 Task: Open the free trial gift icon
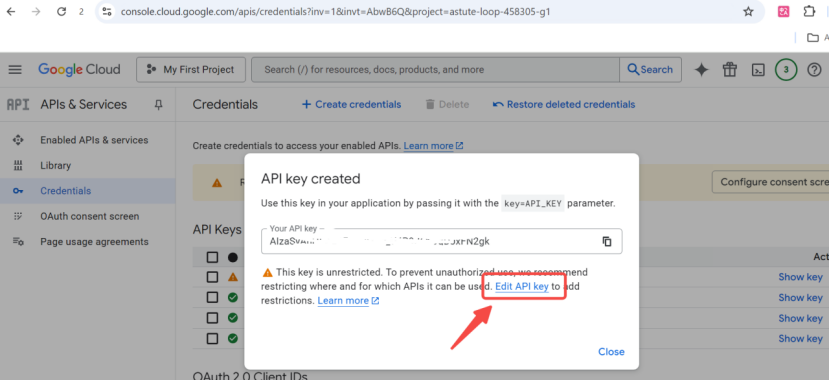[730, 70]
